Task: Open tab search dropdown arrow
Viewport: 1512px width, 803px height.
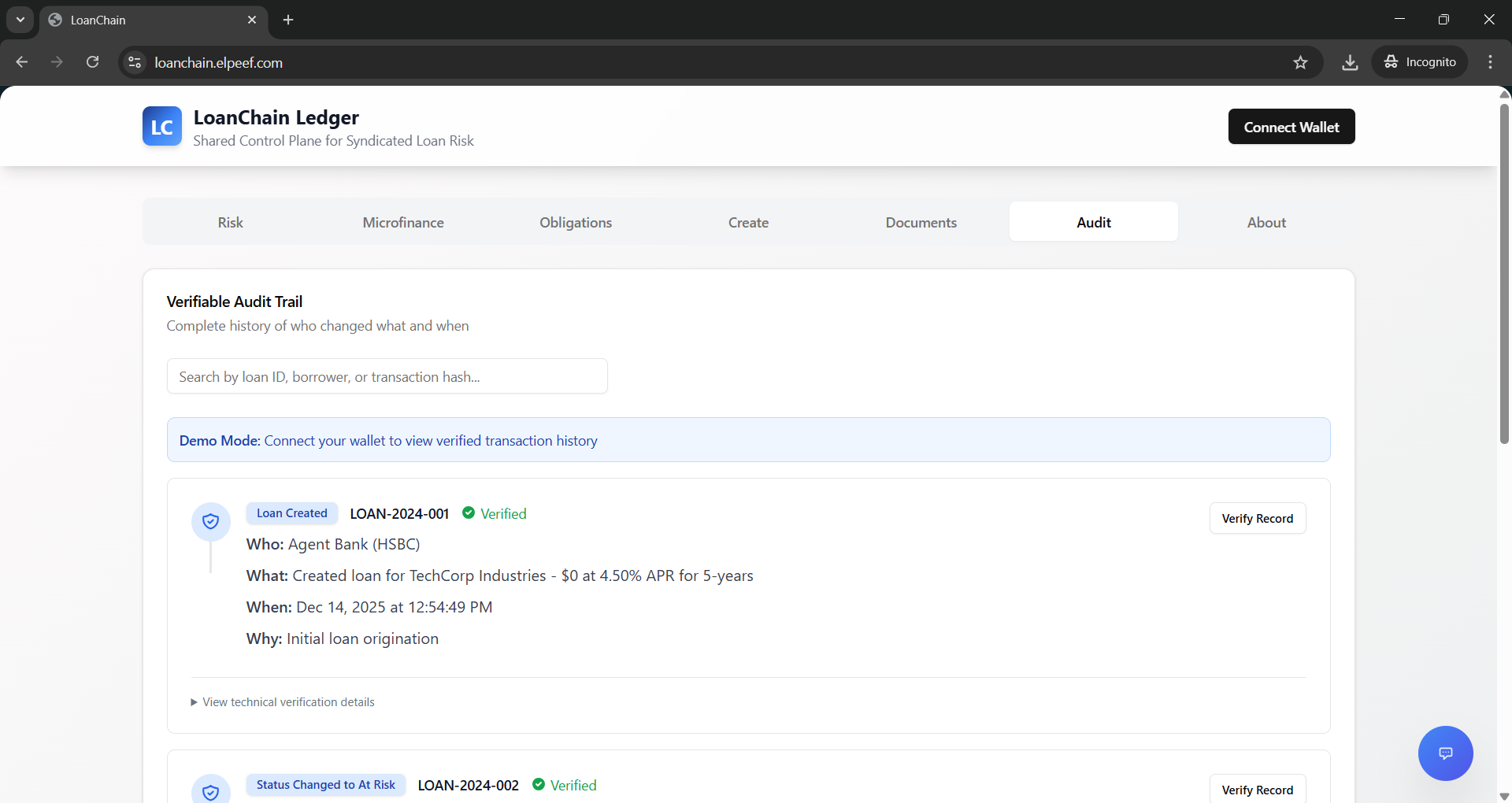Action: pyautogui.click(x=20, y=20)
